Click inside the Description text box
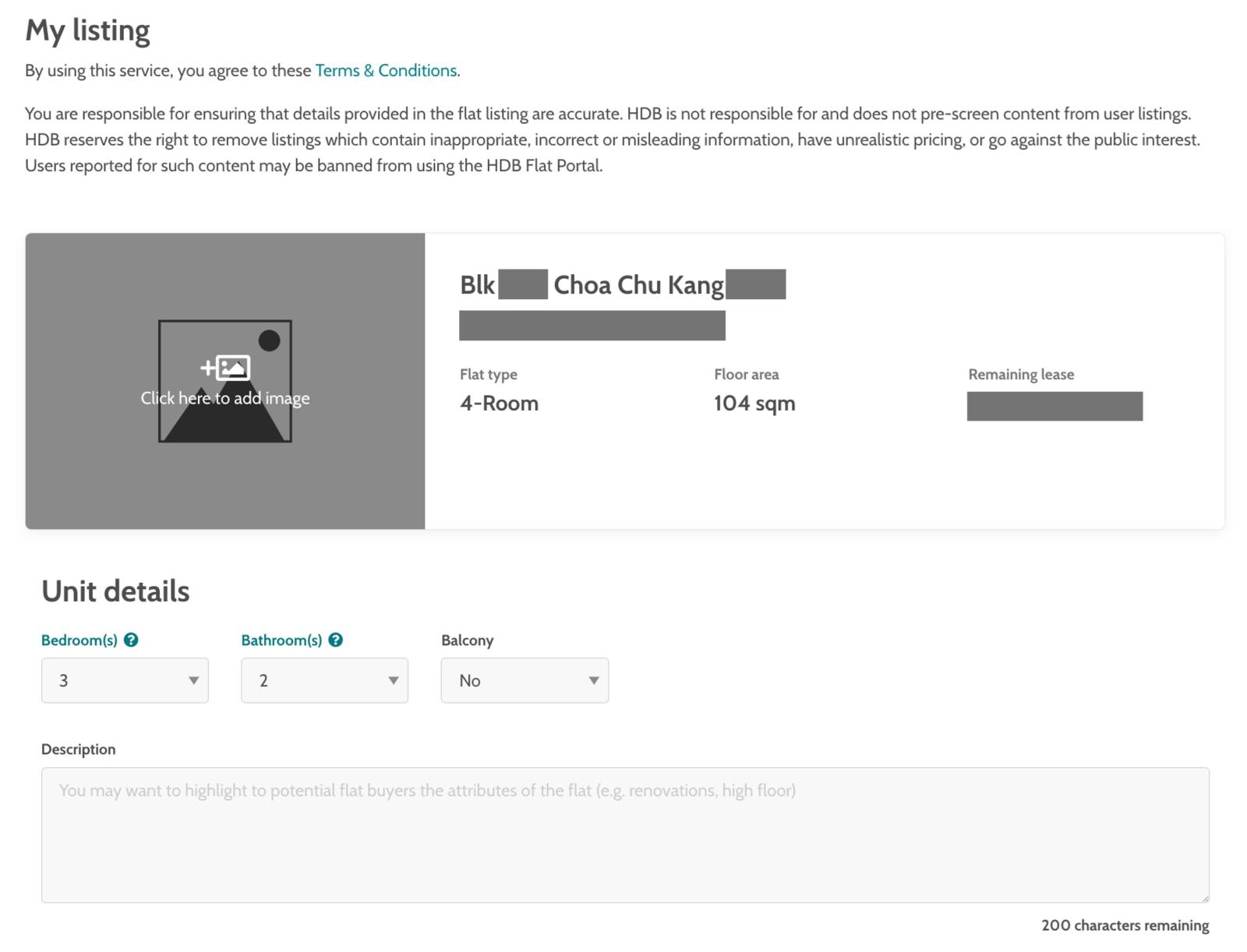 623,834
